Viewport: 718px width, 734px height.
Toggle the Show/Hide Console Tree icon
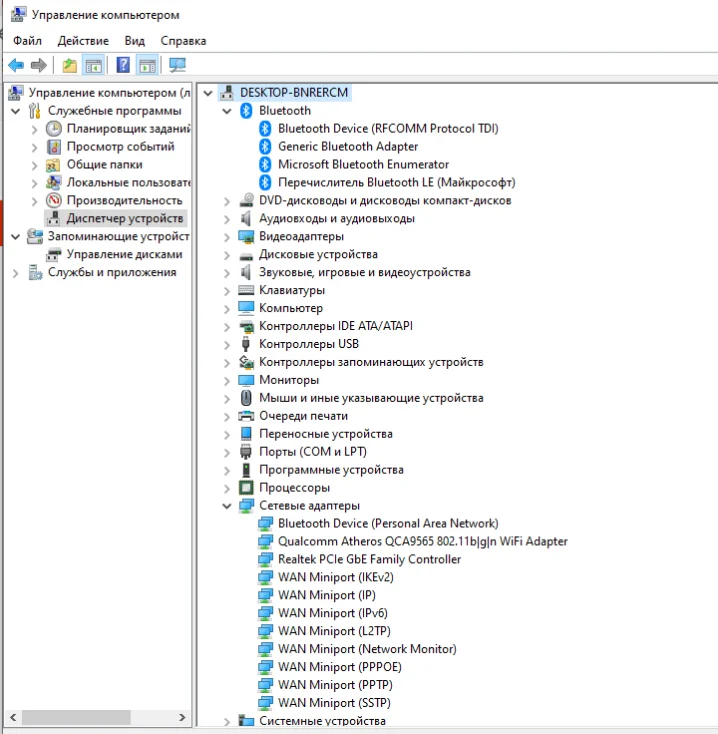pos(93,65)
